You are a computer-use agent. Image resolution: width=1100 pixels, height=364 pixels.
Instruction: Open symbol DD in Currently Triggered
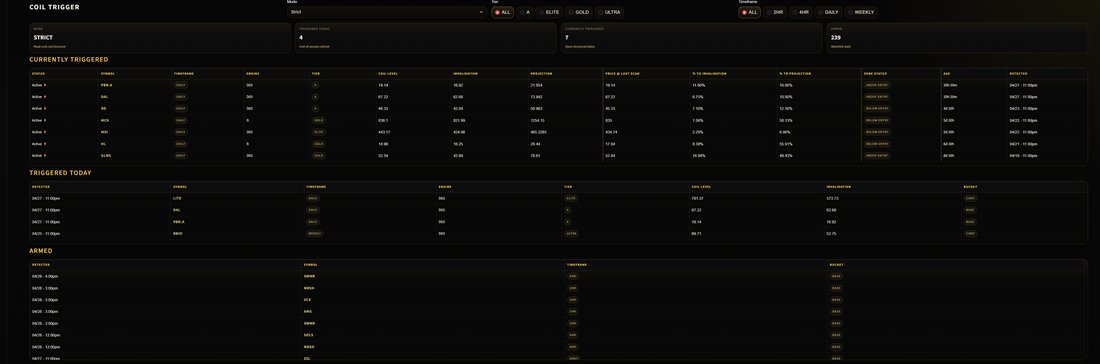[x=103, y=109]
